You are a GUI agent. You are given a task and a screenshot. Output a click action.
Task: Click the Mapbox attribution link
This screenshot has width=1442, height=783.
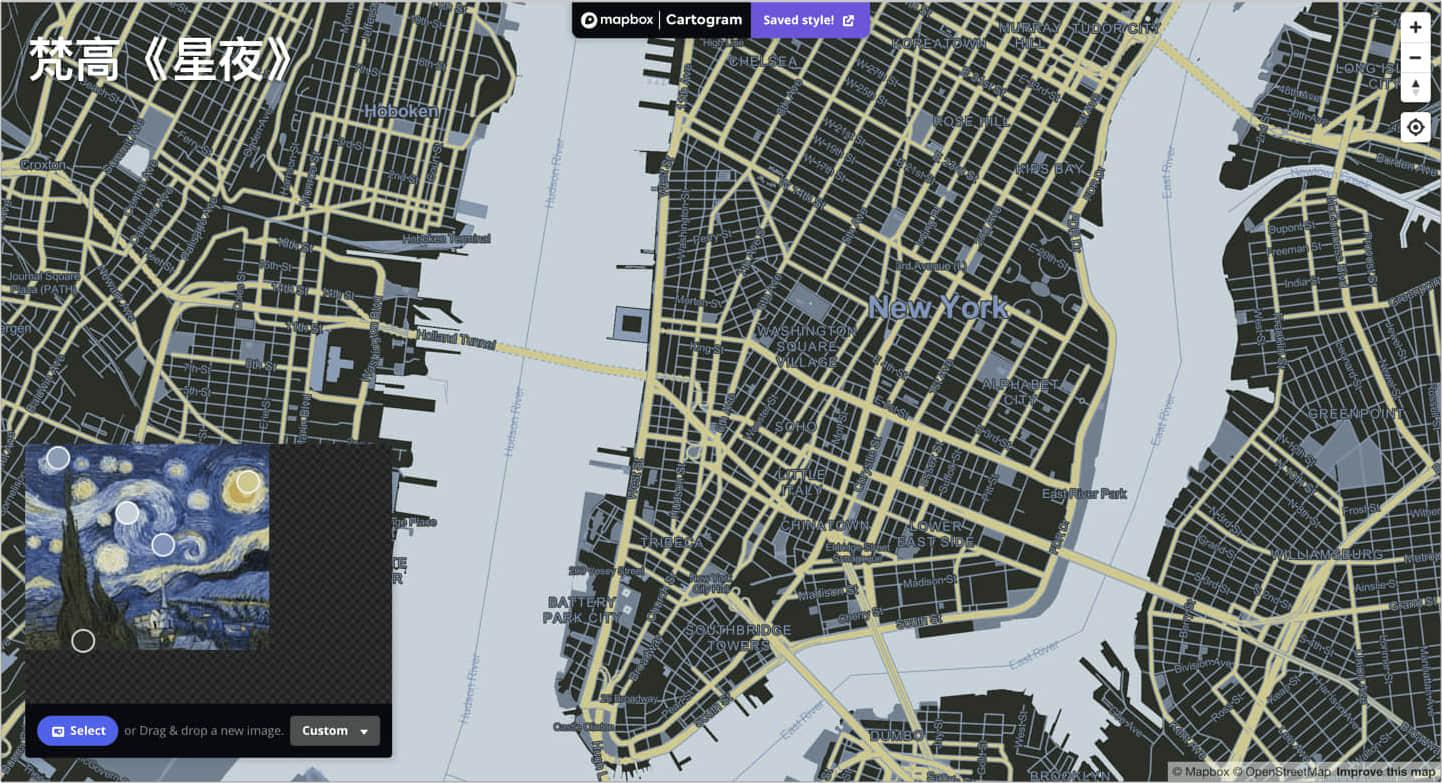(x=1207, y=772)
